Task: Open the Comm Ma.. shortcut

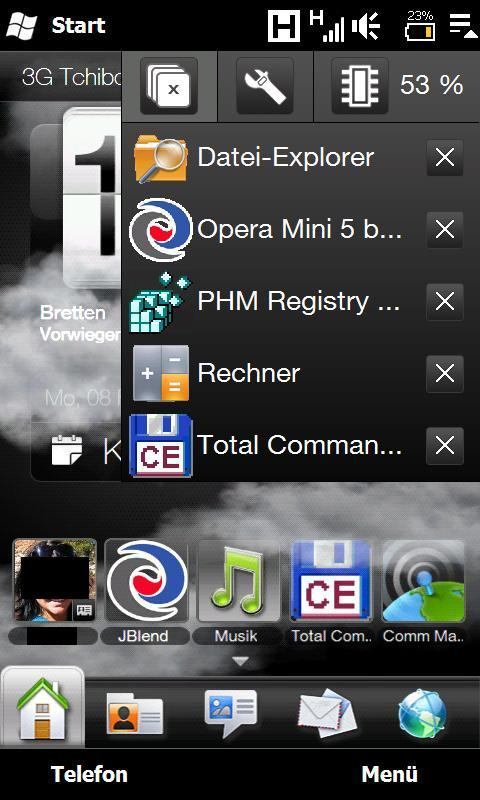Action: pyautogui.click(x=423, y=581)
